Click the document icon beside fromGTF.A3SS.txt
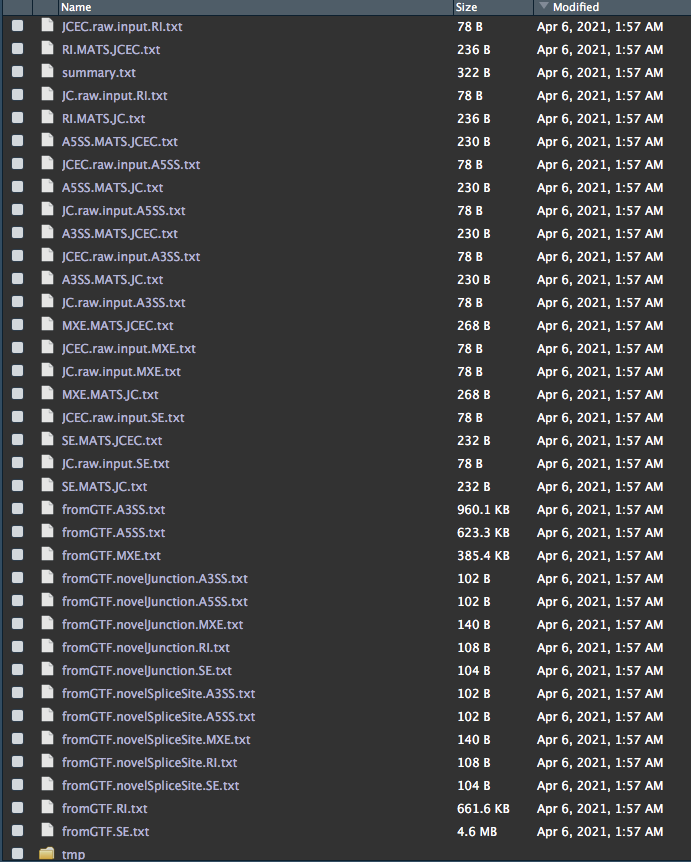 pos(47,509)
